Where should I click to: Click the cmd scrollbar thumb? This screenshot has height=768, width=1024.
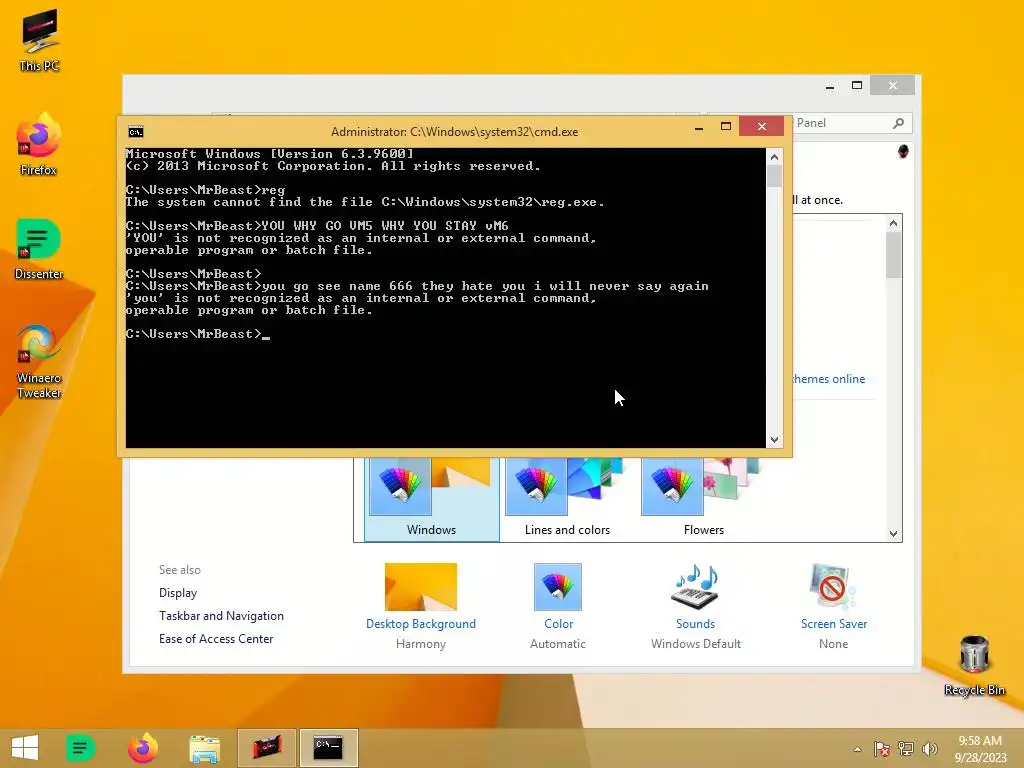pos(774,176)
